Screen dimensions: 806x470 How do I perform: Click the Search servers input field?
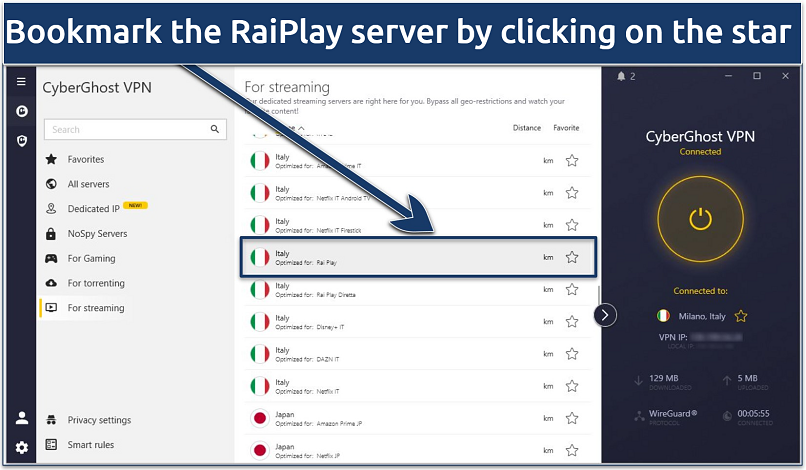pyautogui.click(x=135, y=130)
